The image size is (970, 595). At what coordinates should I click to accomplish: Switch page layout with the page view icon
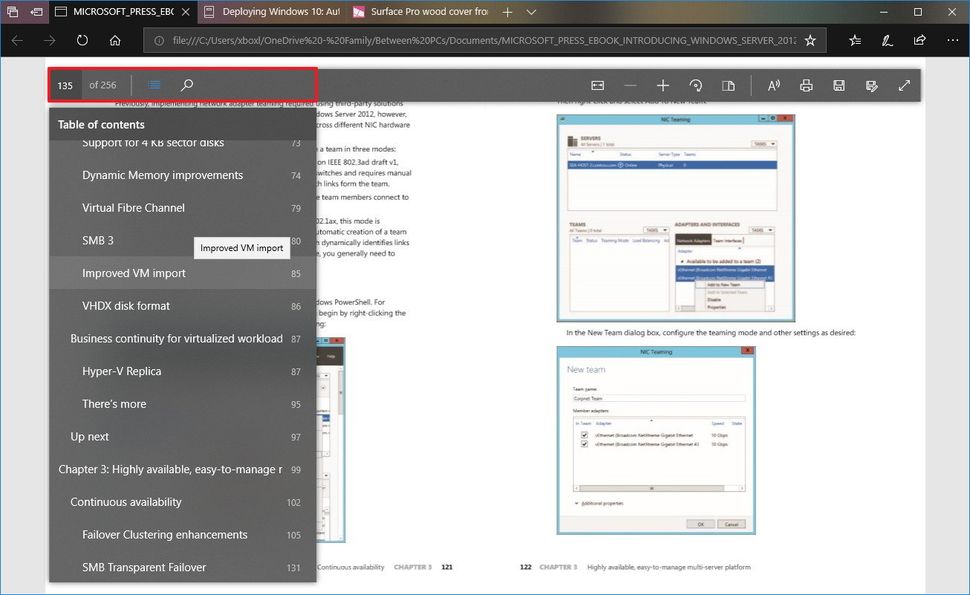(729, 85)
